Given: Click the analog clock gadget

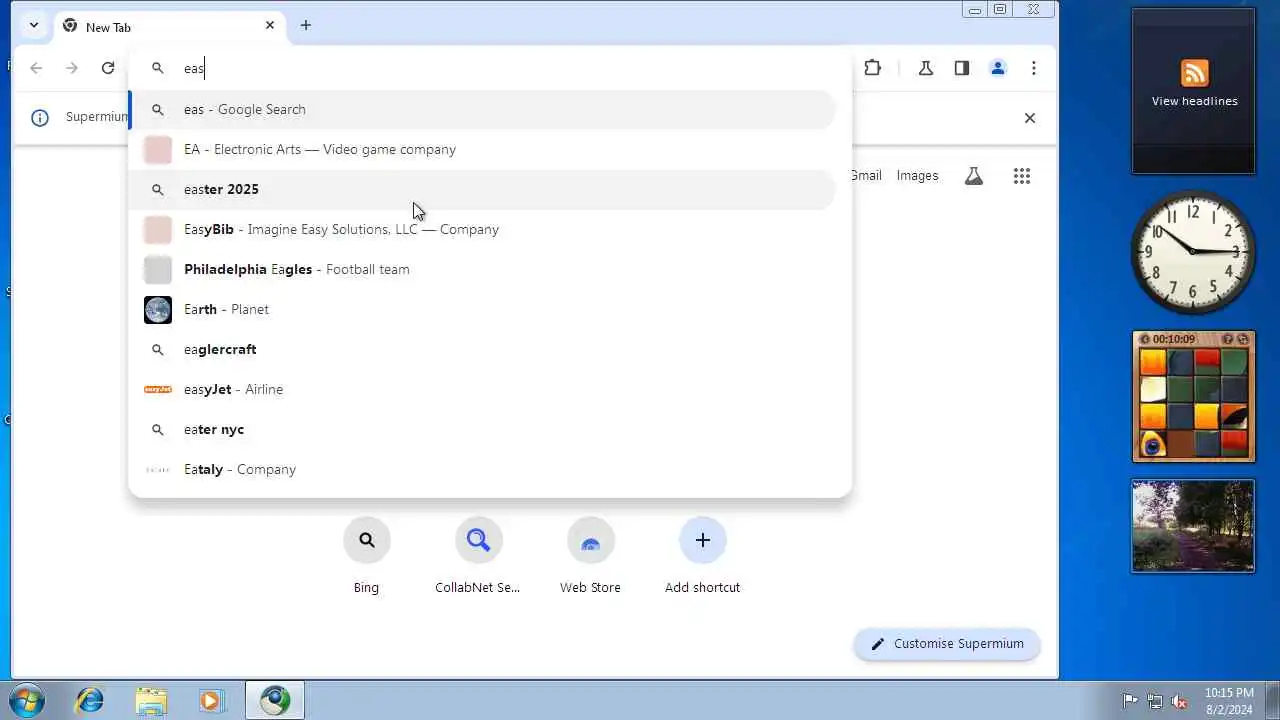Looking at the screenshot, I should [x=1193, y=251].
